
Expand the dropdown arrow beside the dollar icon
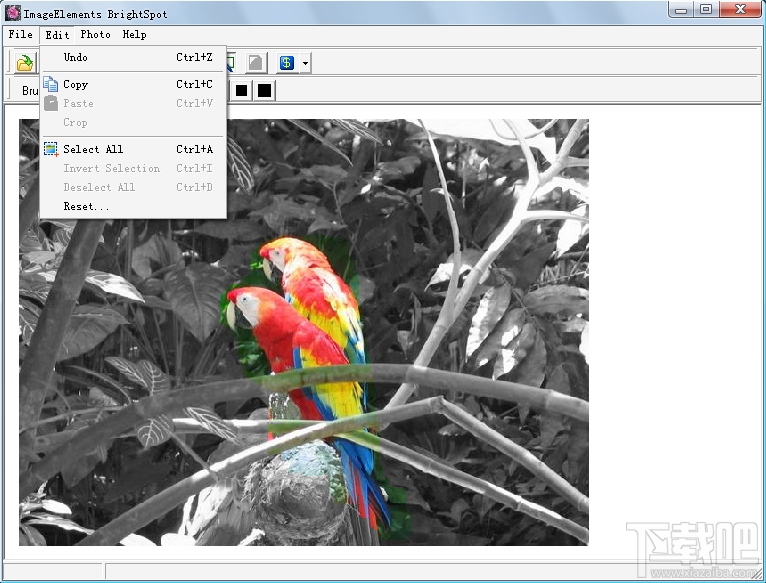[x=305, y=63]
